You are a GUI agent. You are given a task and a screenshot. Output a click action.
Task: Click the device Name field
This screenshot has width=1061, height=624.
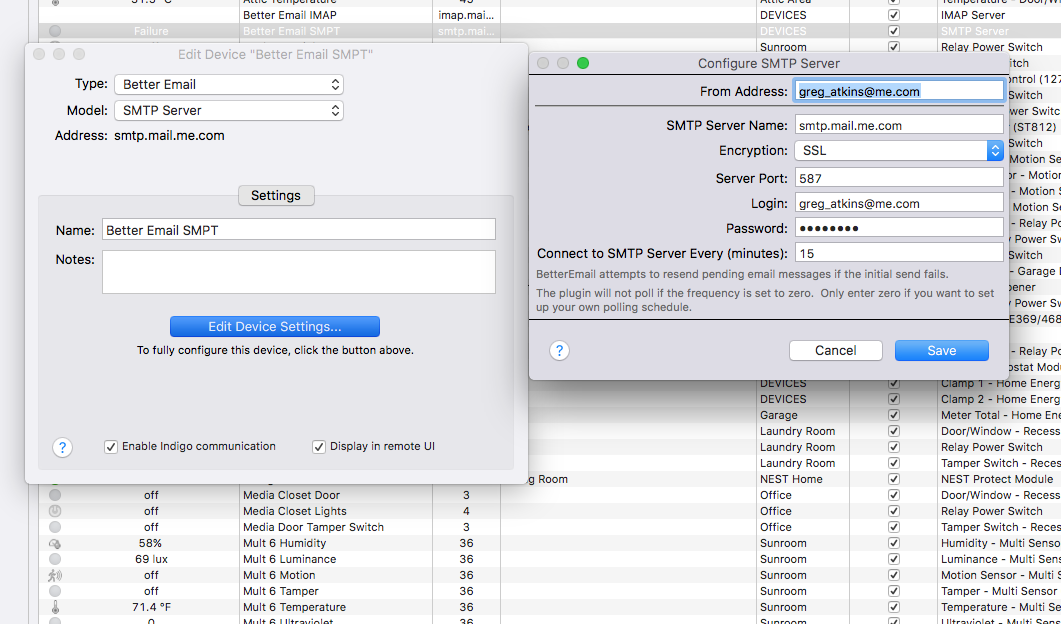pos(299,230)
